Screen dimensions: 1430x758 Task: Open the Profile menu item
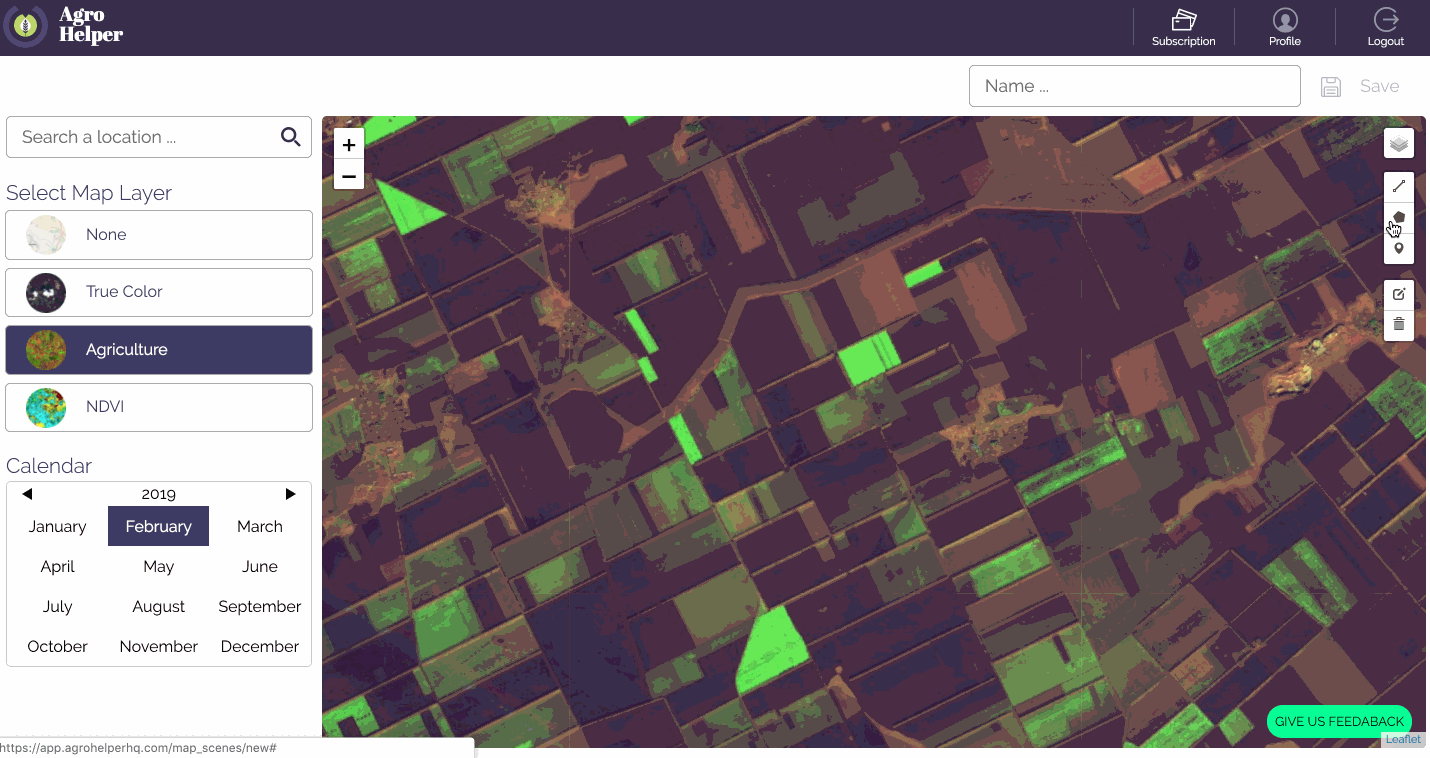coord(1285,28)
